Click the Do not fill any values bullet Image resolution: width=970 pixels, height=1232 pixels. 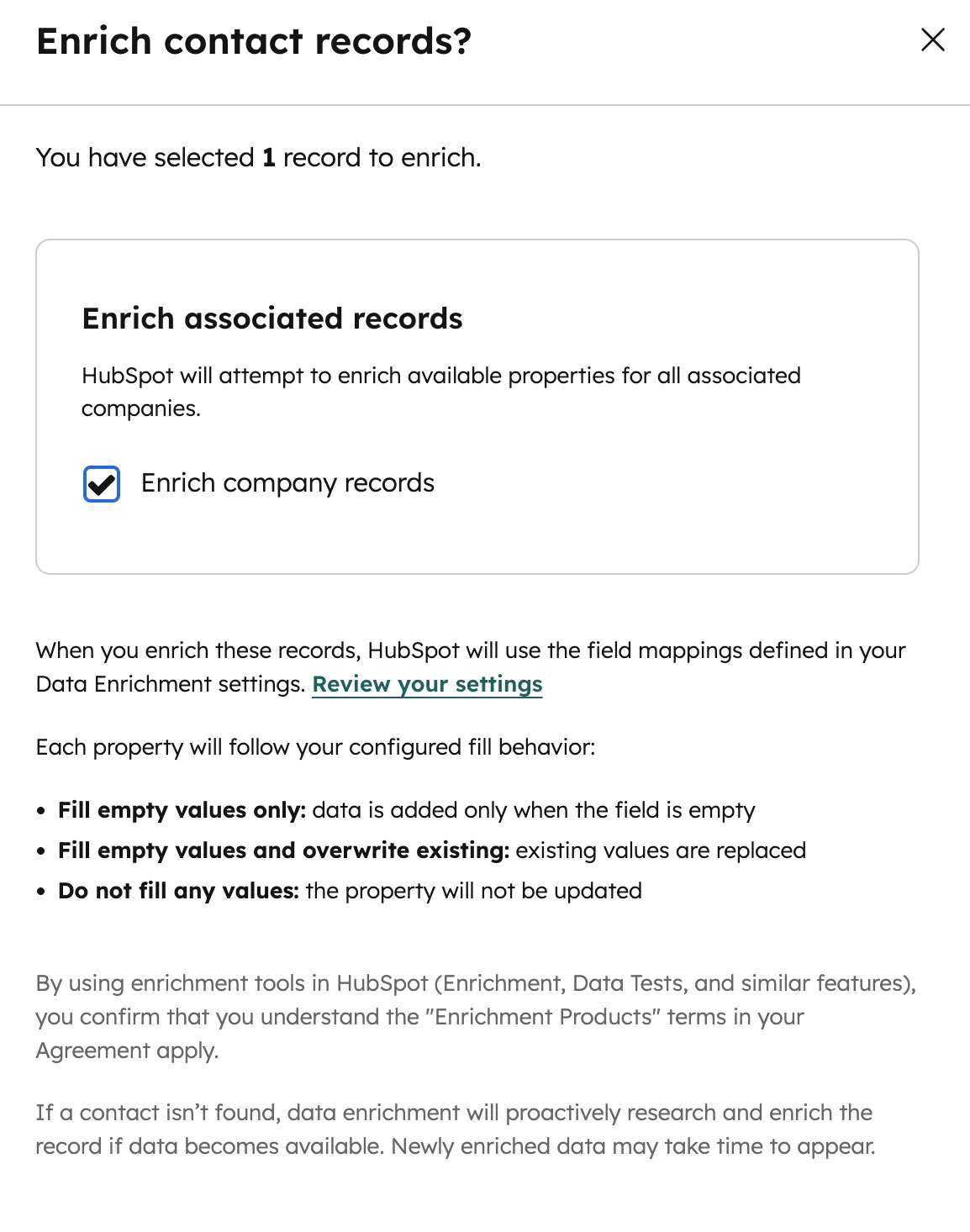tap(350, 891)
